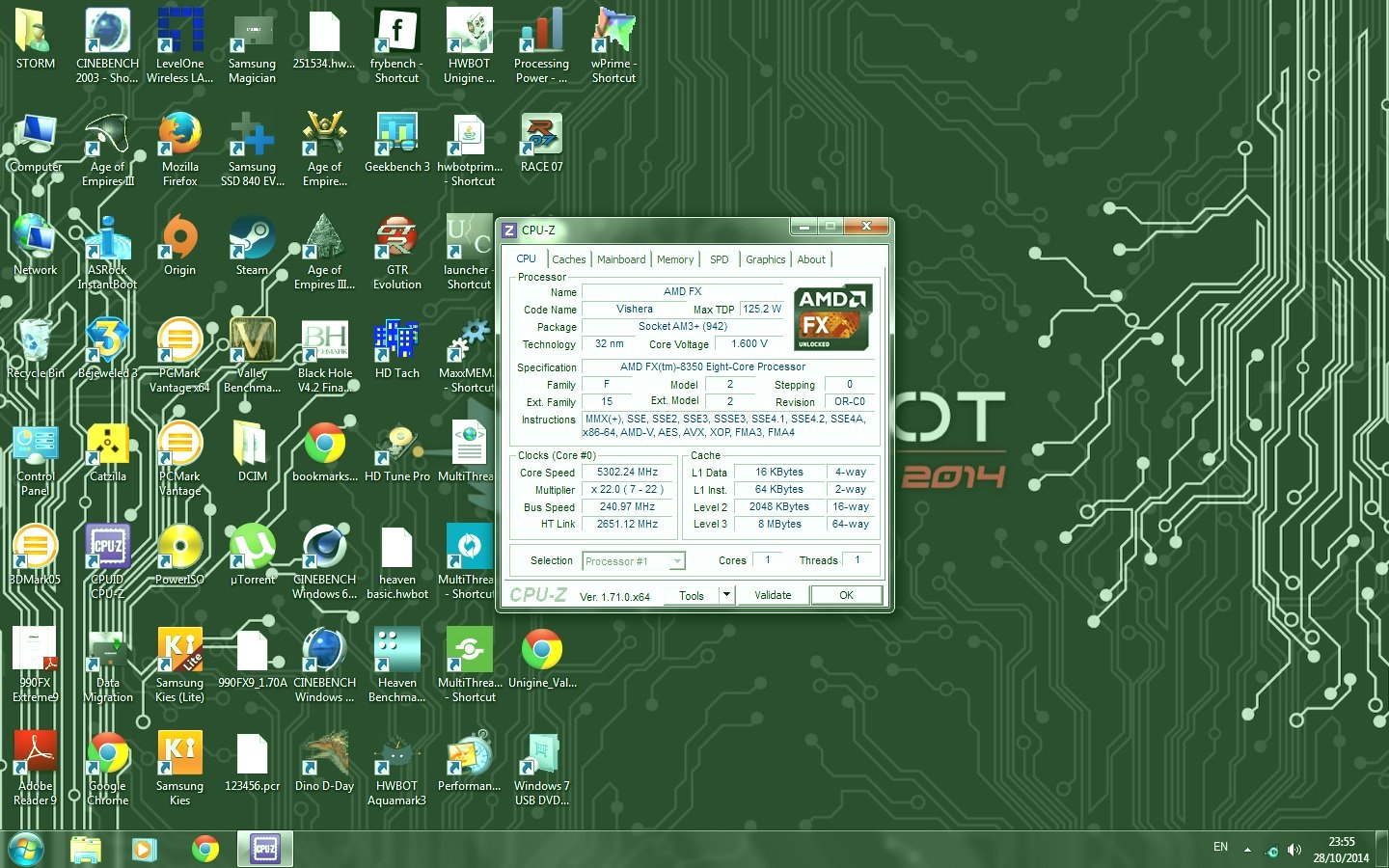Open the Caches tab in CPU-Z
1389x868 pixels.
pos(568,259)
